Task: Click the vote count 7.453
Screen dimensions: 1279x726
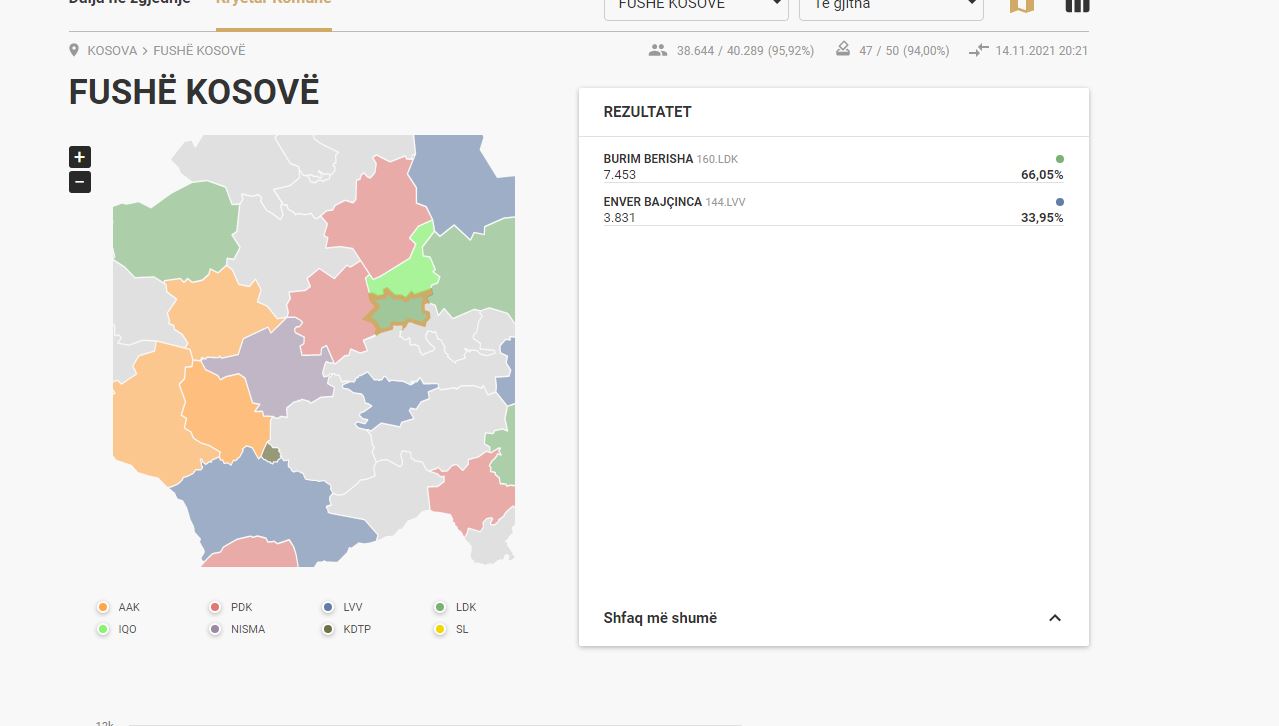Action: (620, 175)
